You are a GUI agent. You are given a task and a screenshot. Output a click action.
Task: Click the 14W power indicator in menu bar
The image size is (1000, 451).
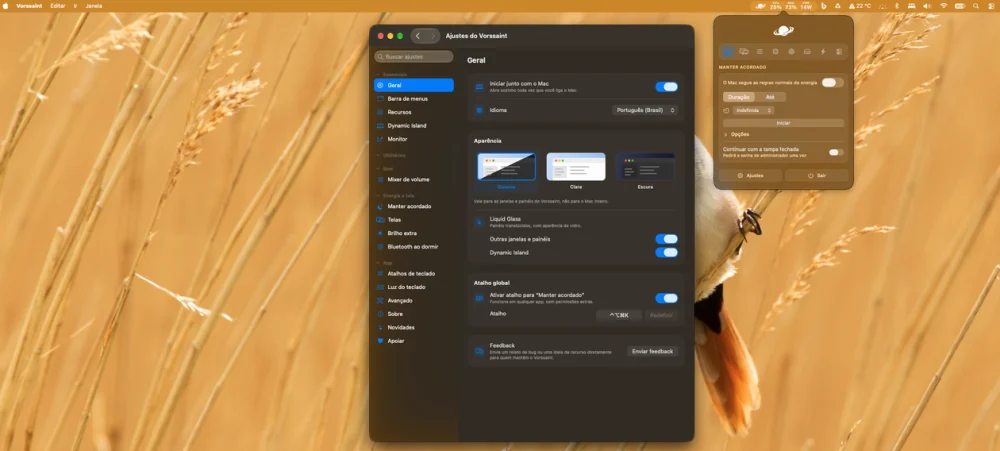tap(807, 6)
